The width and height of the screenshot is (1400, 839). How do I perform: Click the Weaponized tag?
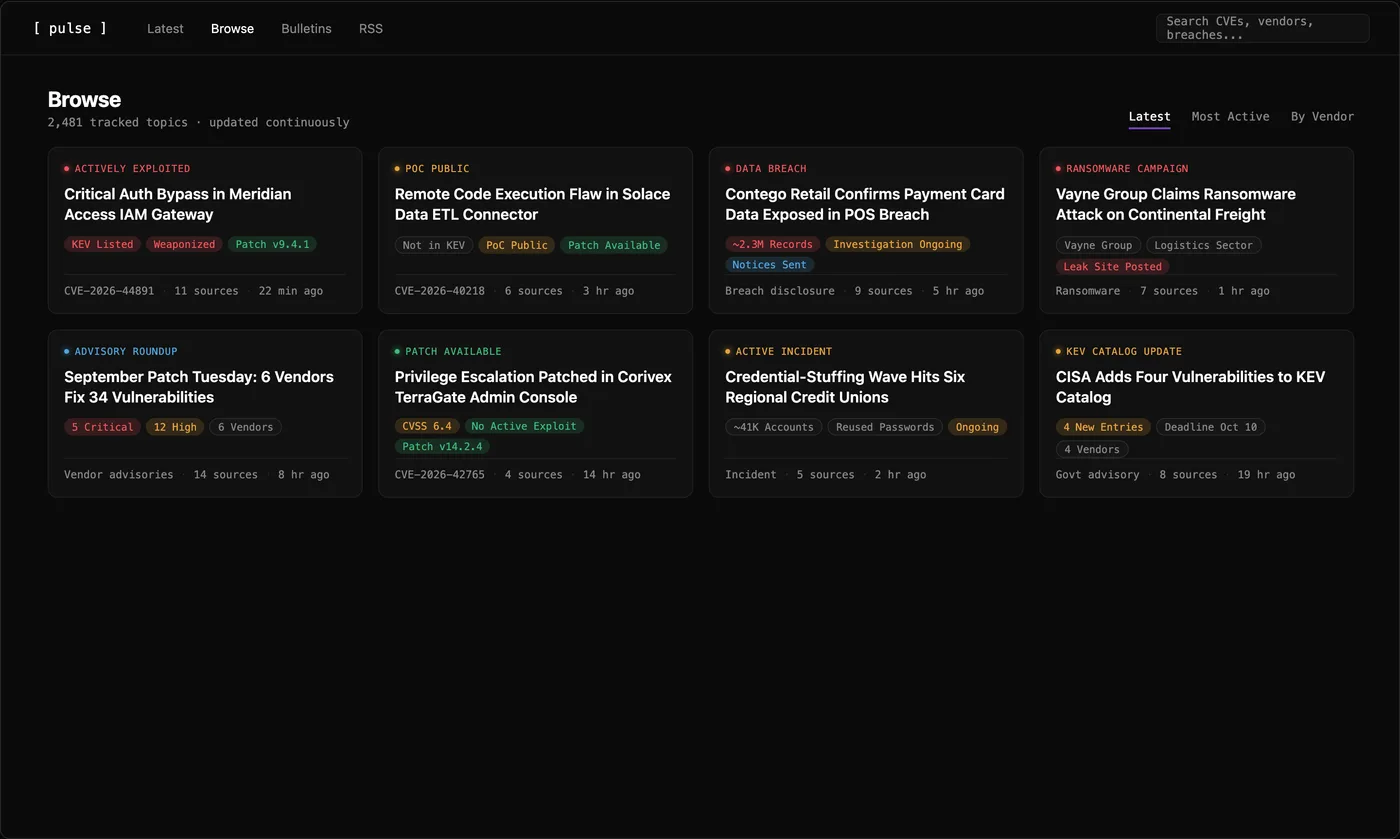click(x=184, y=244)
